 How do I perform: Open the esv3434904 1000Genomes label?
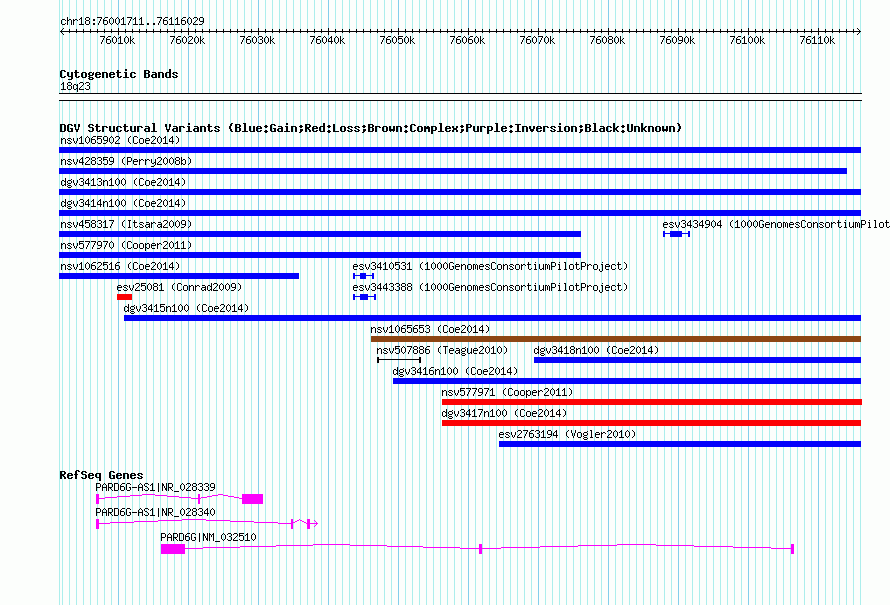click(776, 224)
